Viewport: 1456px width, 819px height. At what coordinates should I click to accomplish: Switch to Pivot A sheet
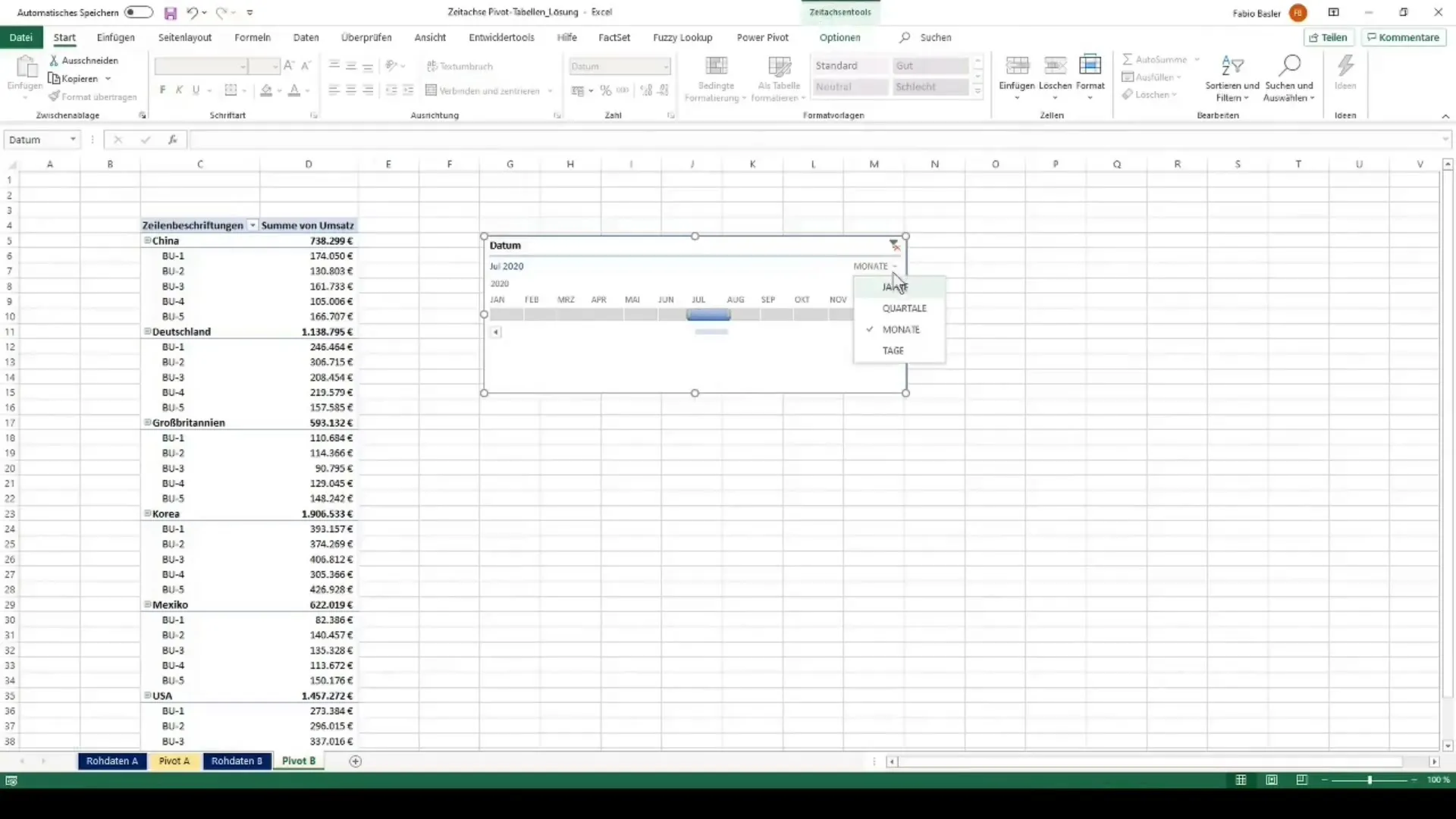coord(174,761)
